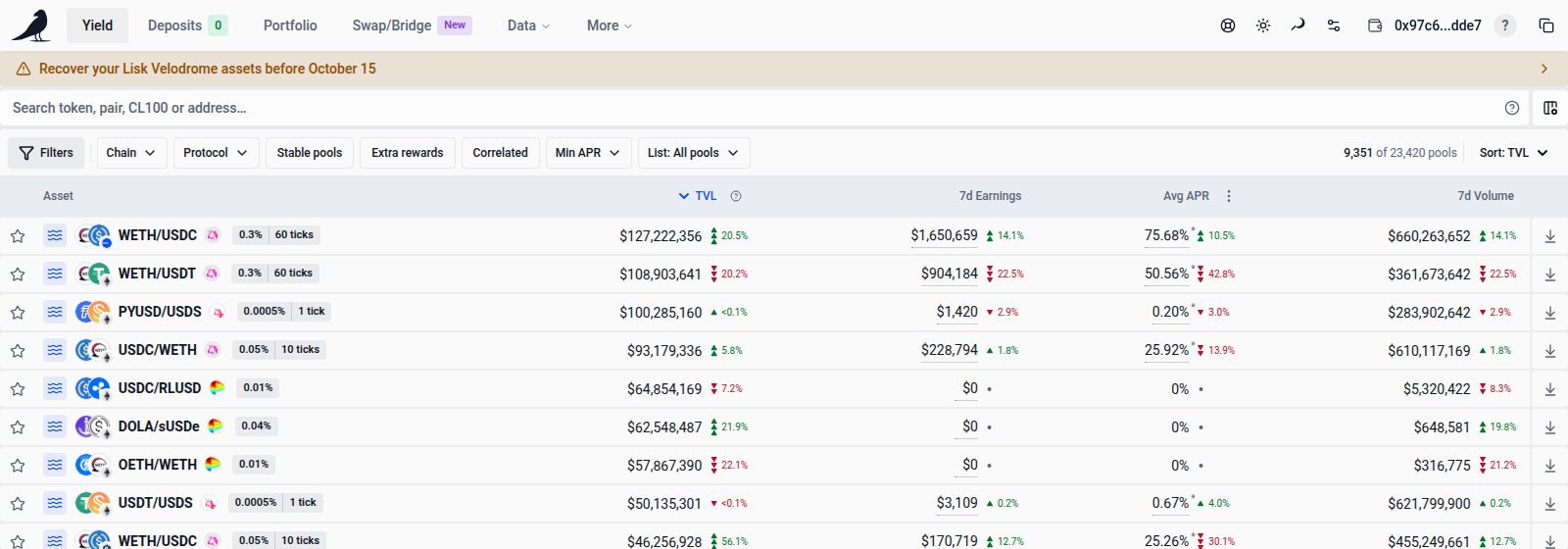Viewport: 1568px width, 549px height.
Task: Click the wallet icon beside the address
Action: [x=1375, y=25]
